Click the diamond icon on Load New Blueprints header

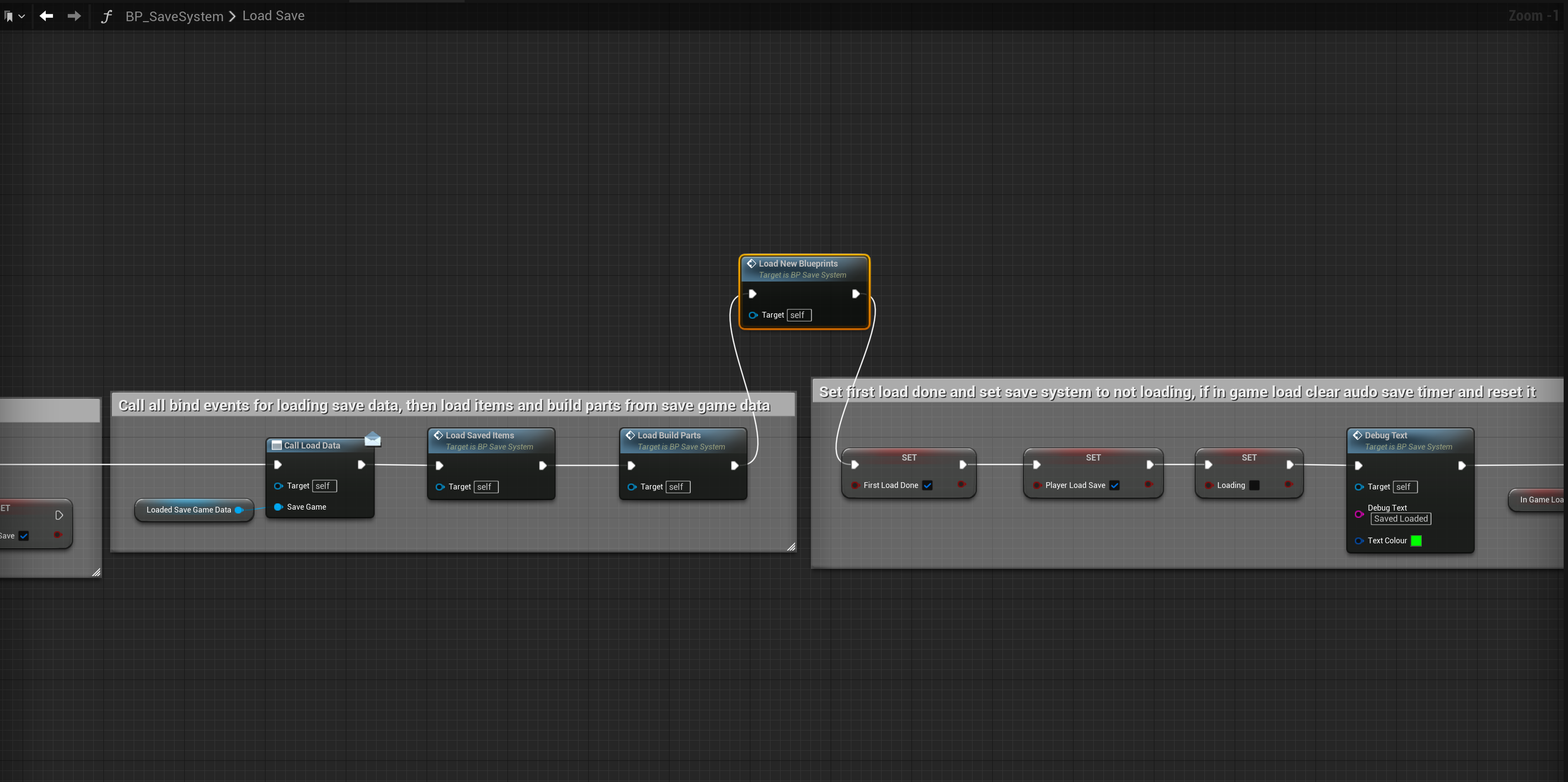pos(752,264)
